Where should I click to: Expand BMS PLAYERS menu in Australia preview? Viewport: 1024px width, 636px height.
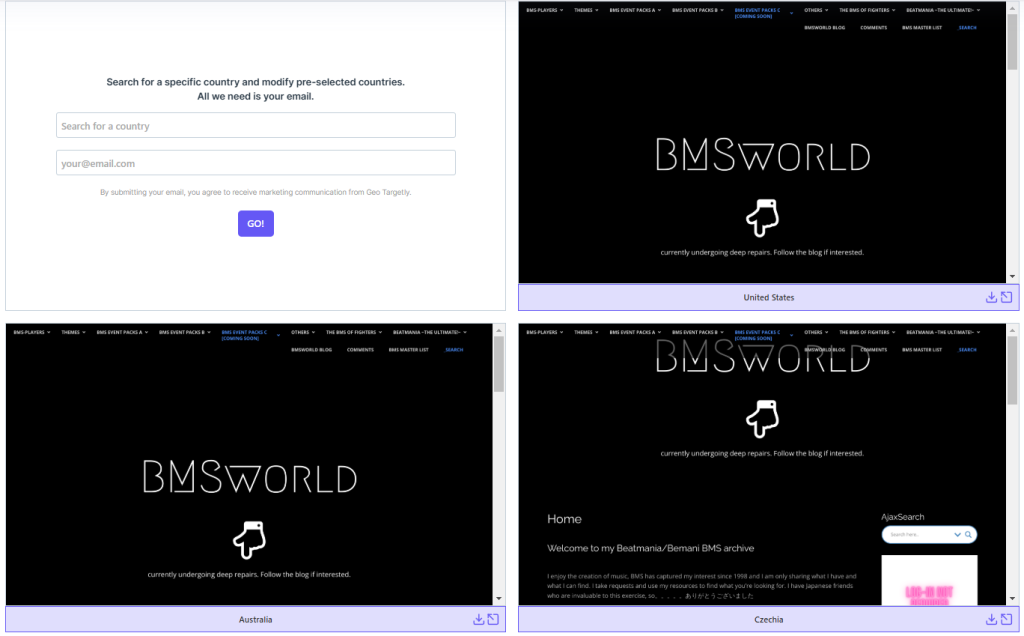(31, 332)
